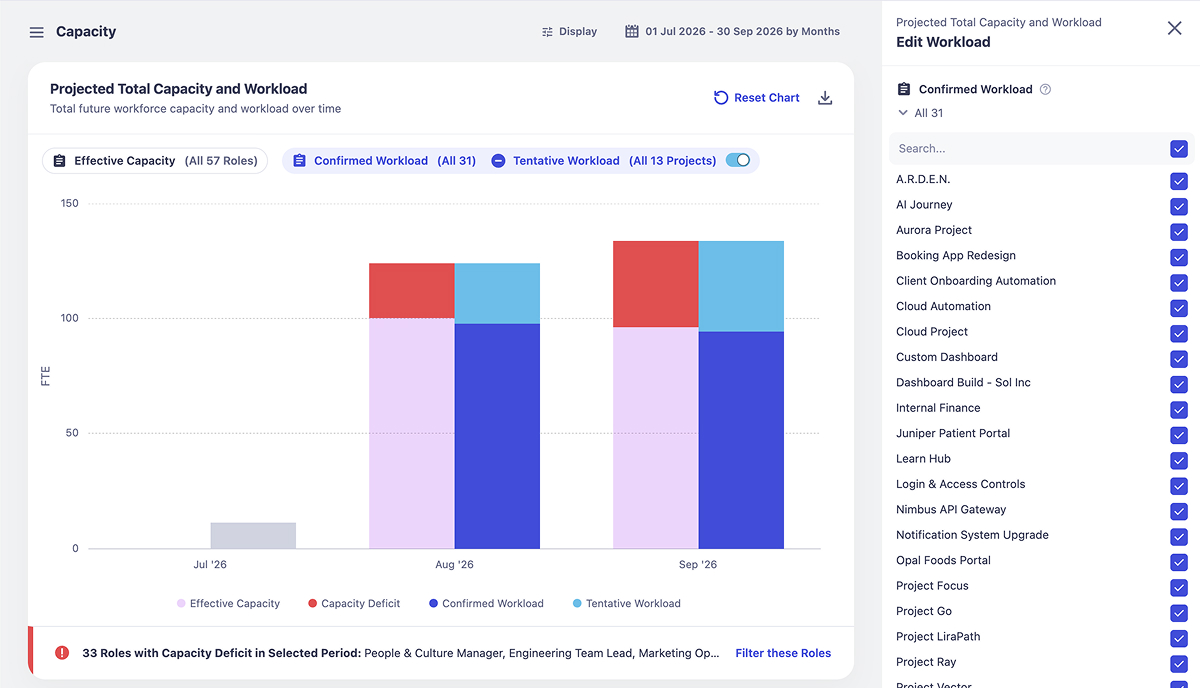Uncheck the Booking App Redesign checkbox
Screen dimensions: 1200x688
pos(1179,257)
